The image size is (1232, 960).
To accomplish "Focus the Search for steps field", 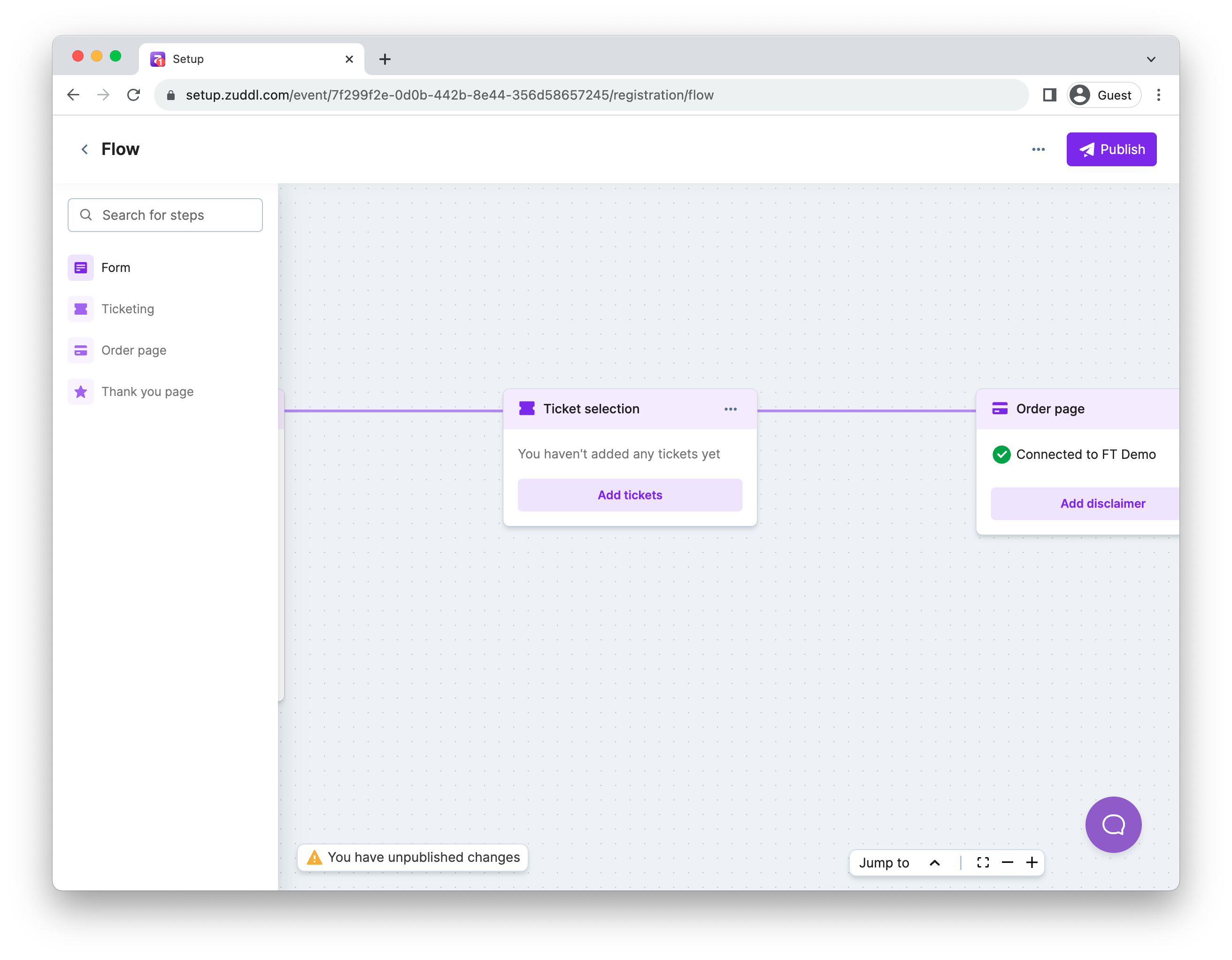I will pyautogui.click(x=165, y=215).
